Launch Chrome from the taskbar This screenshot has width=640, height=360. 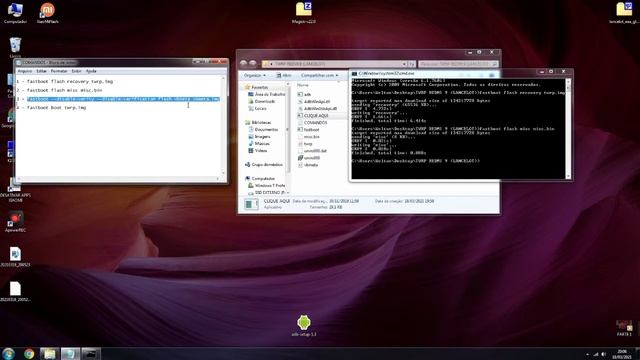(x=29, y=353)
